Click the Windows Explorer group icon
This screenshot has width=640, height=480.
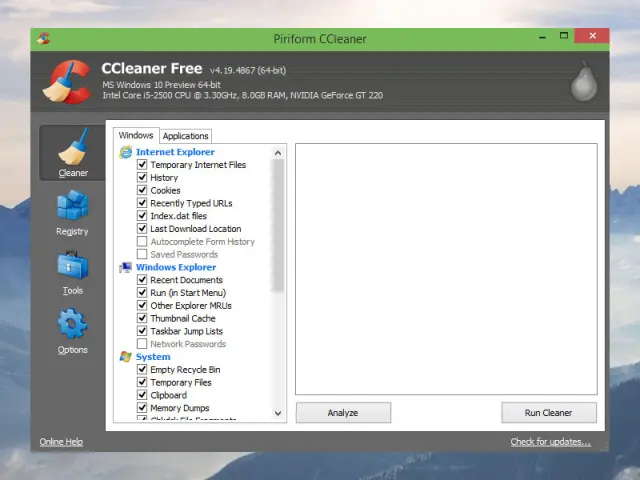(126, 268)
